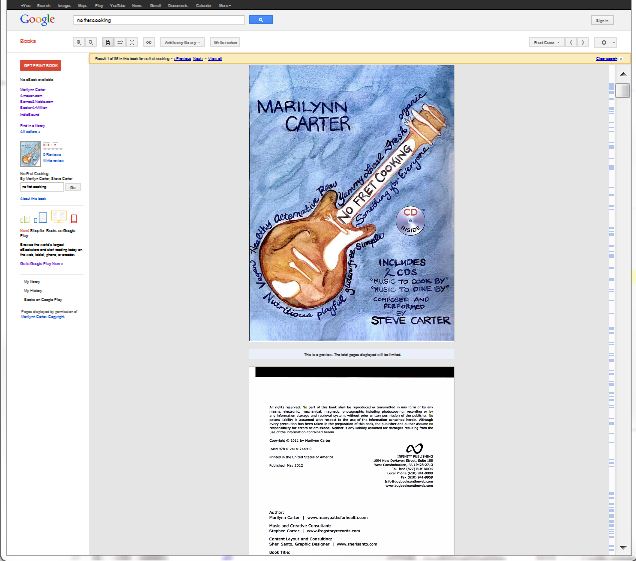This screenshot has width=636, height=561.
Task: Go to previous page arrow
Action: click(571, 43)
